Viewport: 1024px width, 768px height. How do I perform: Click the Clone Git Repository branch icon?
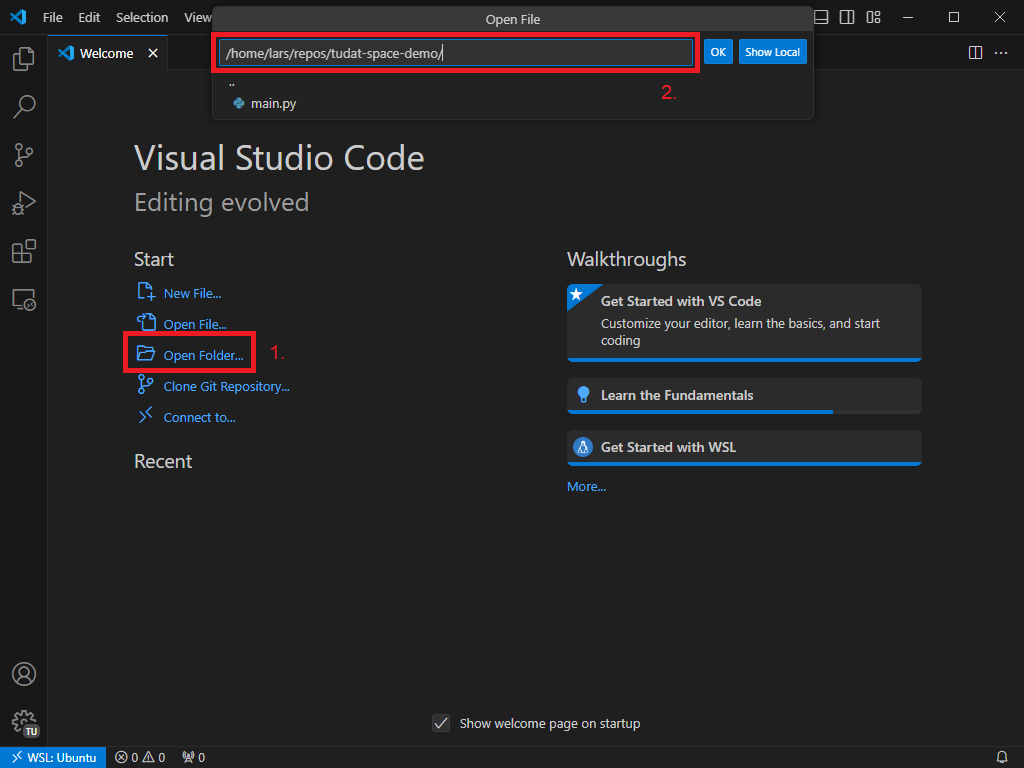tap(145, 385)
